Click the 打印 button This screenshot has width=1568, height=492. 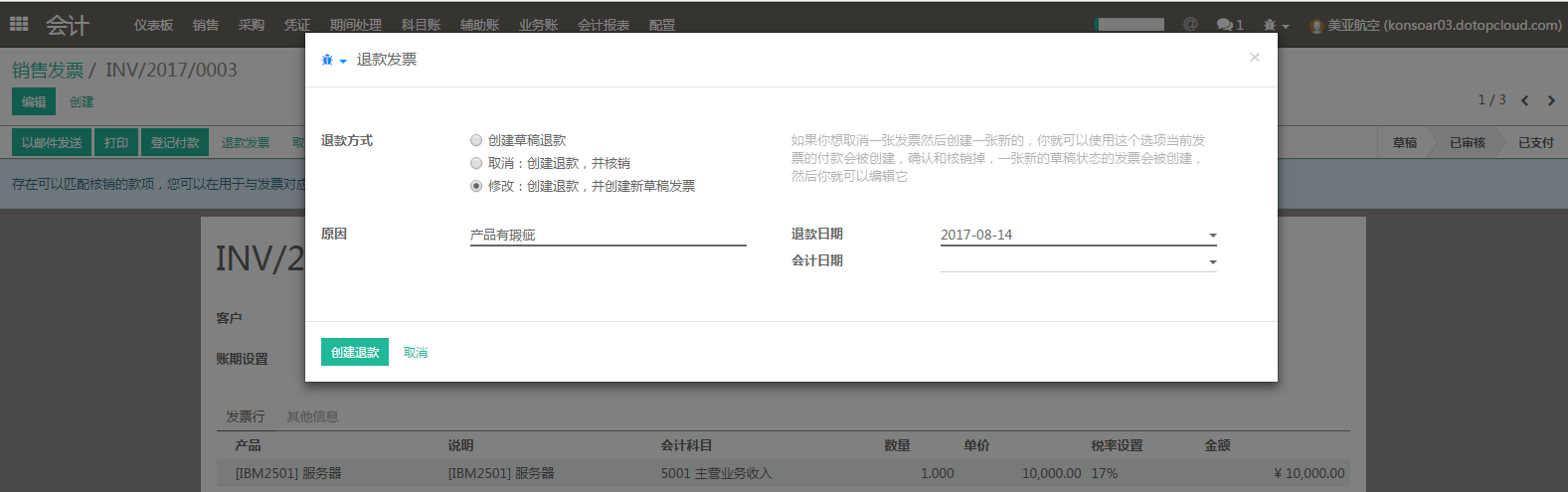pyautogui.click(x=116, y=142)
